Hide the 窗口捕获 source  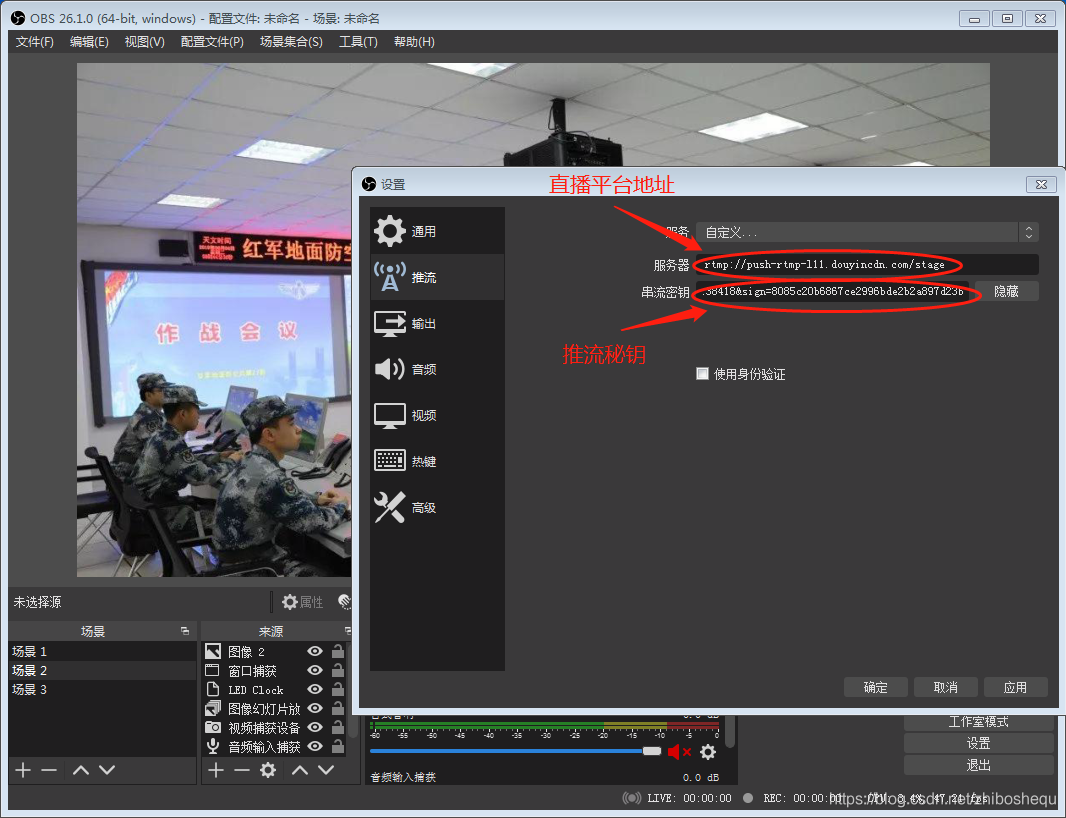pyautogui.click(x=314, y=670)
